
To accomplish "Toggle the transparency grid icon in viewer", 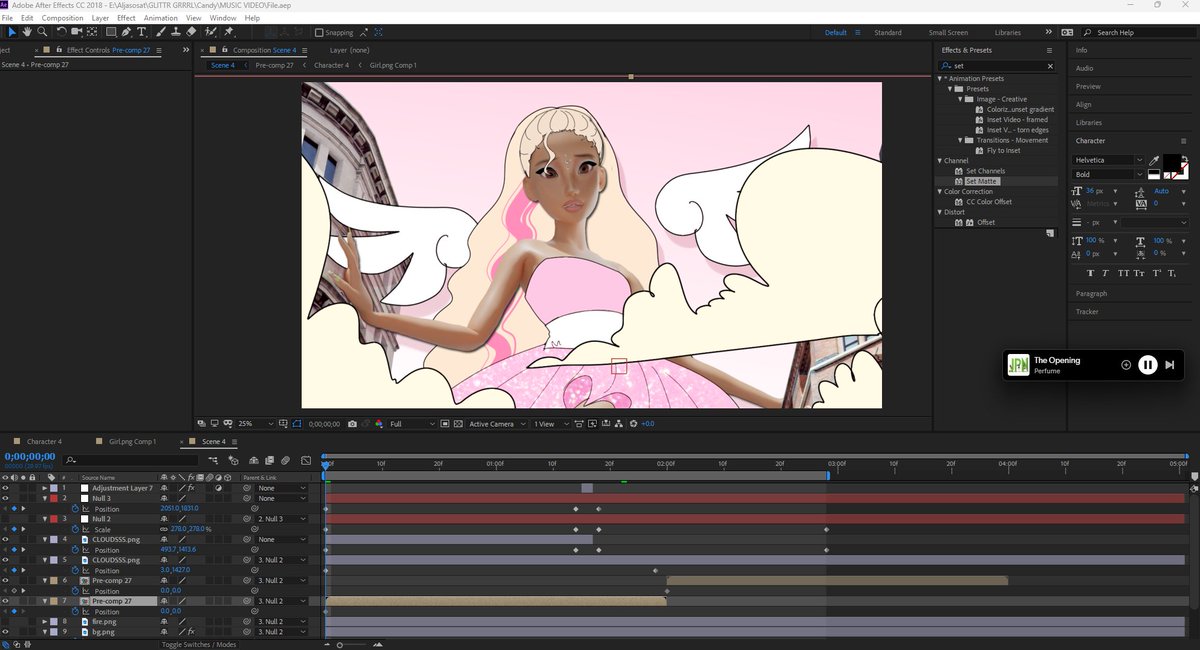I will 458,424.
